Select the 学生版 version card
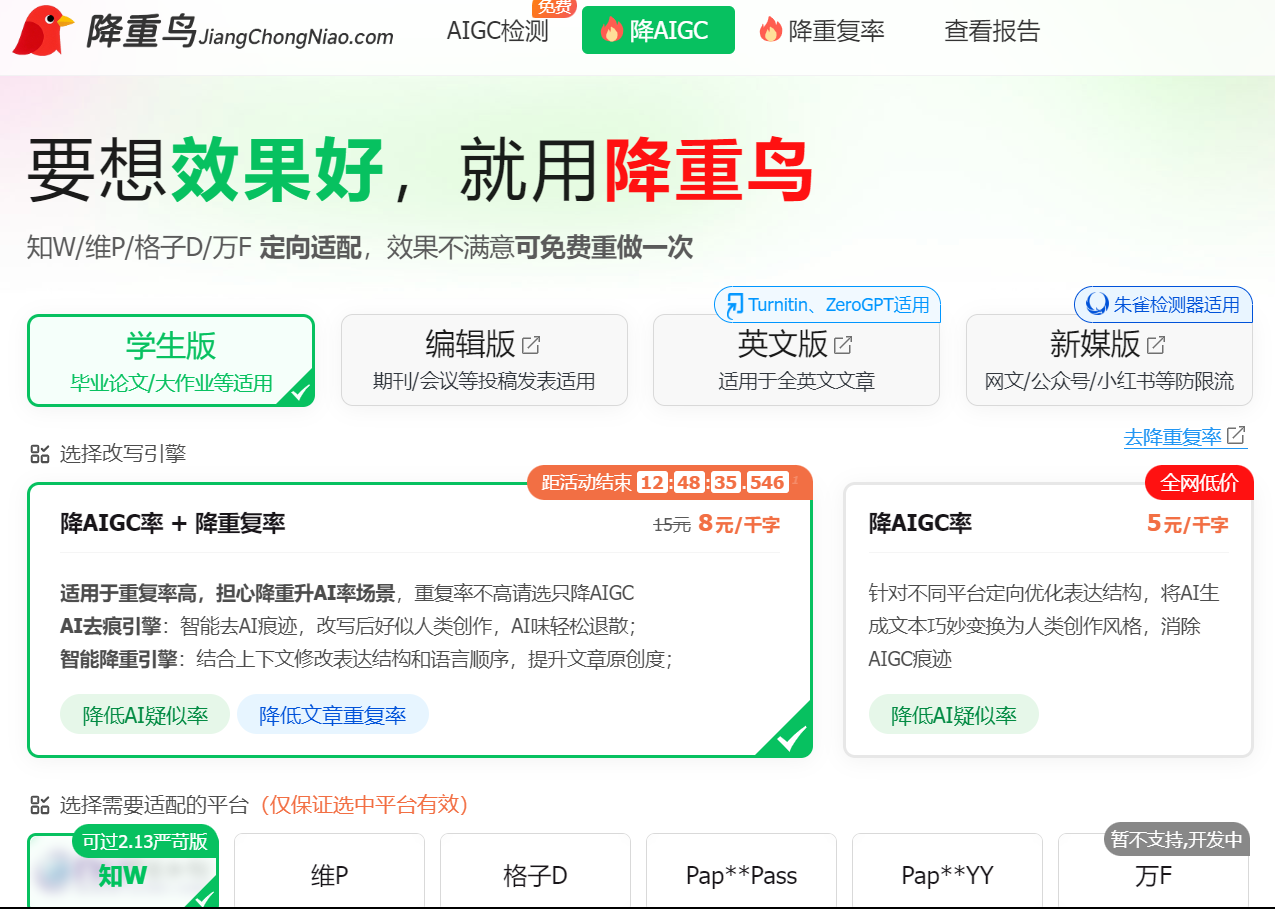Viewport: 1275px width, 909px height. [171, 361]
